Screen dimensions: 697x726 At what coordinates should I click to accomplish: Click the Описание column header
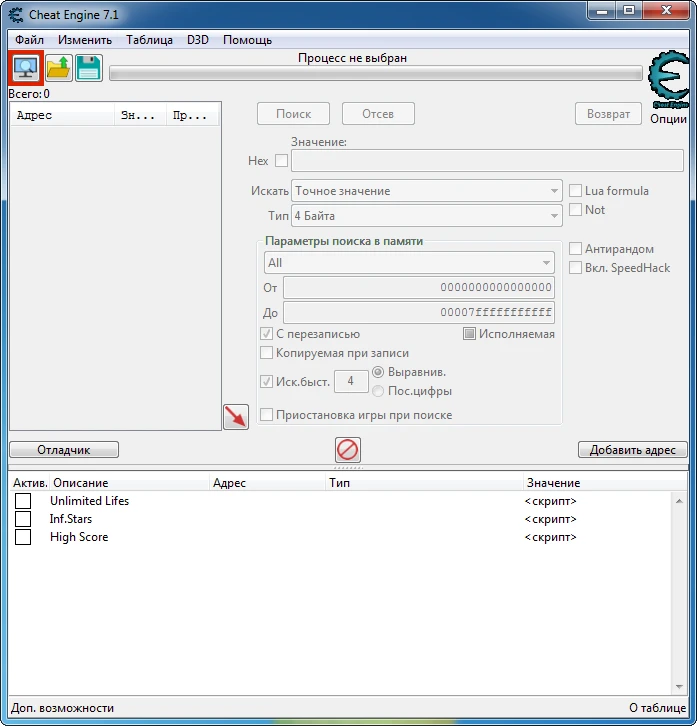tap(130, 483)
